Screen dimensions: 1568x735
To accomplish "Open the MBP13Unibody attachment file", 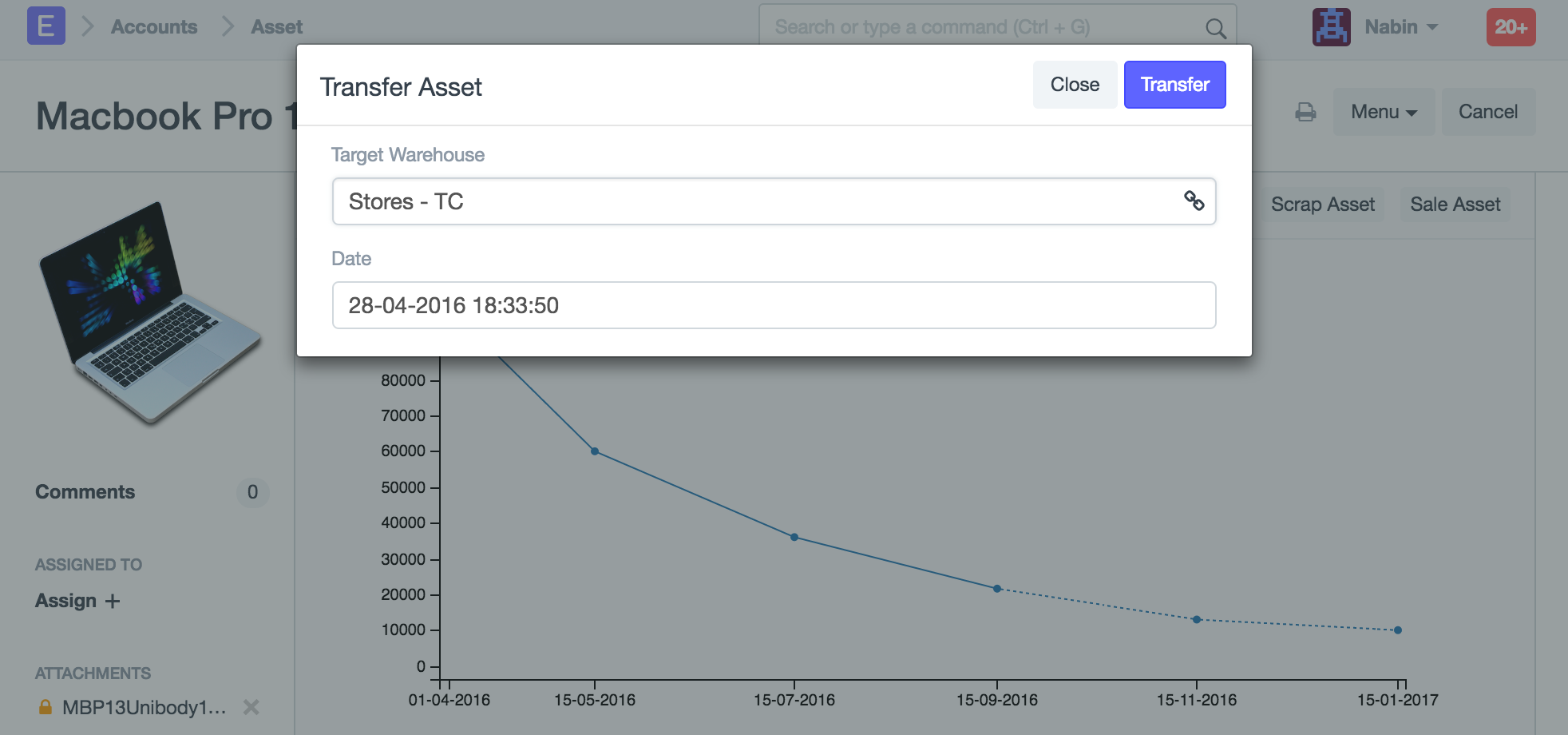I will (x=144, y=707).
